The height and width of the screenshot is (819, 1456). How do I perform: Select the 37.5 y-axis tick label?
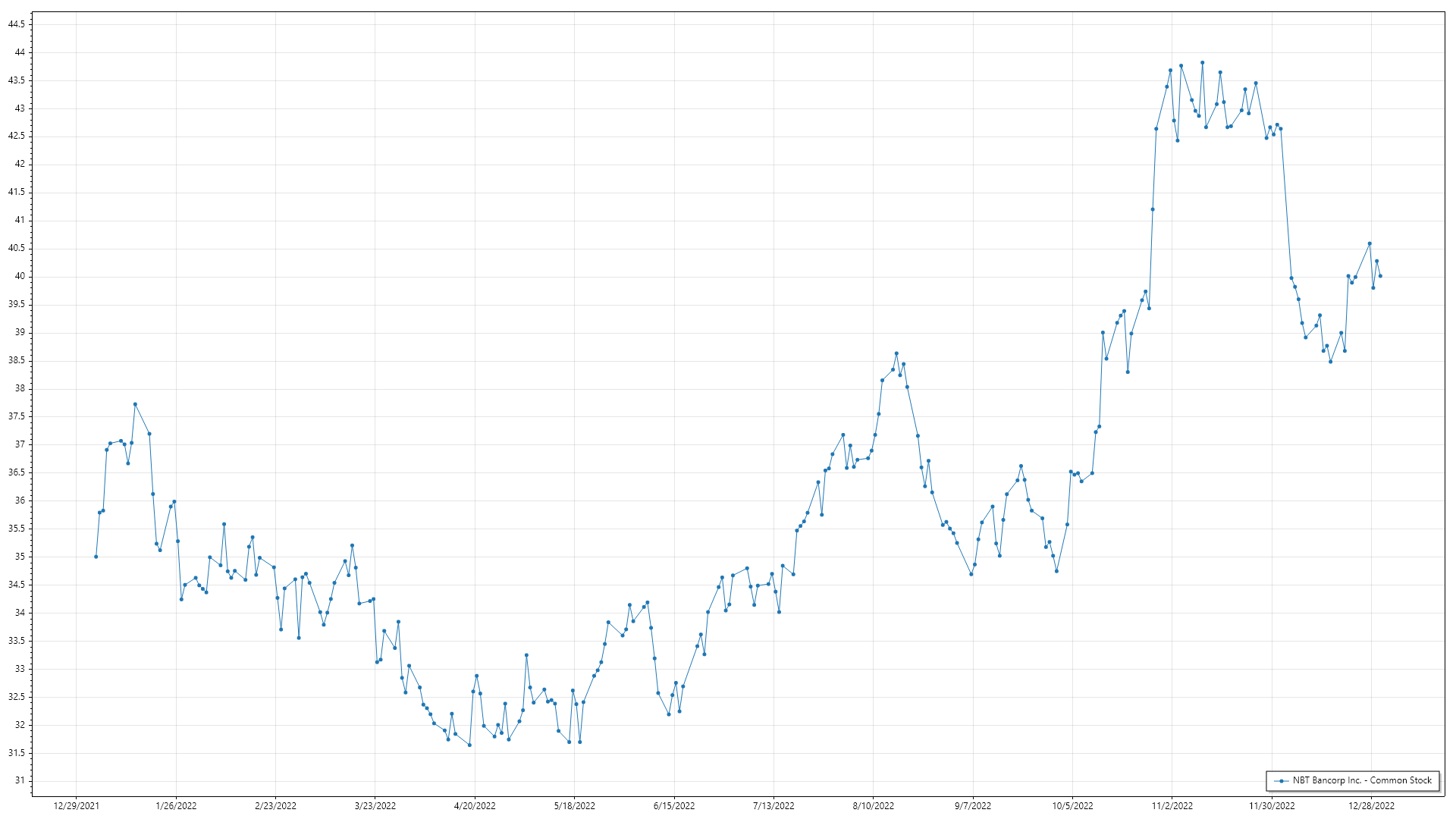click(17, 416)
